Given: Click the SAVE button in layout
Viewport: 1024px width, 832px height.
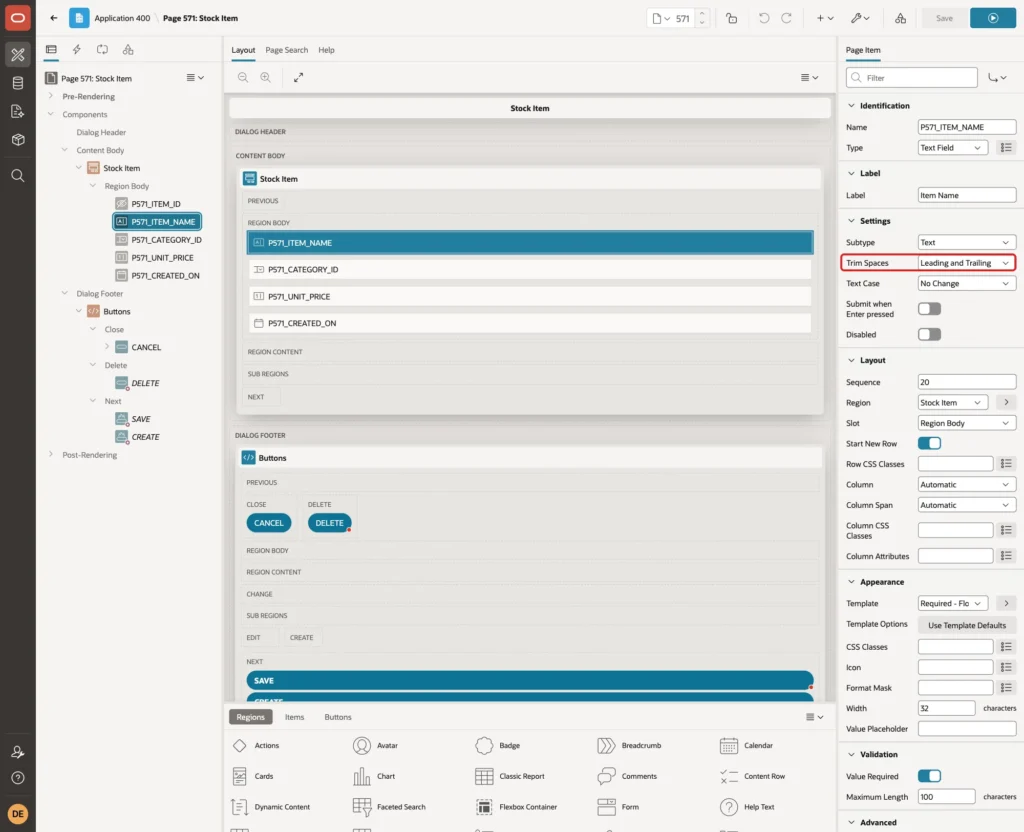Looking at the screenshot, I should point(530,680).
